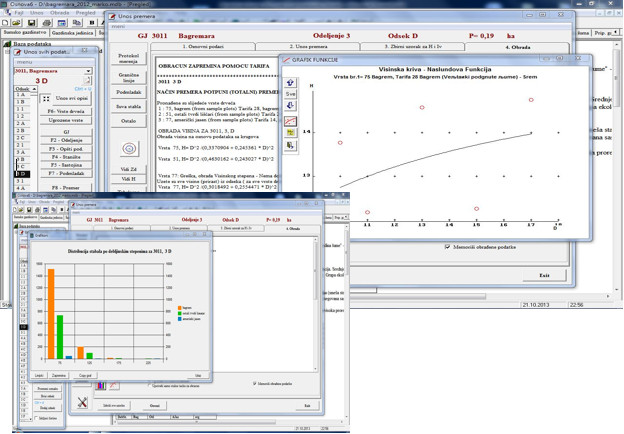Click the blue window icon next to Print
Screen dimensions: 624x434
click(x=62, y=23)
